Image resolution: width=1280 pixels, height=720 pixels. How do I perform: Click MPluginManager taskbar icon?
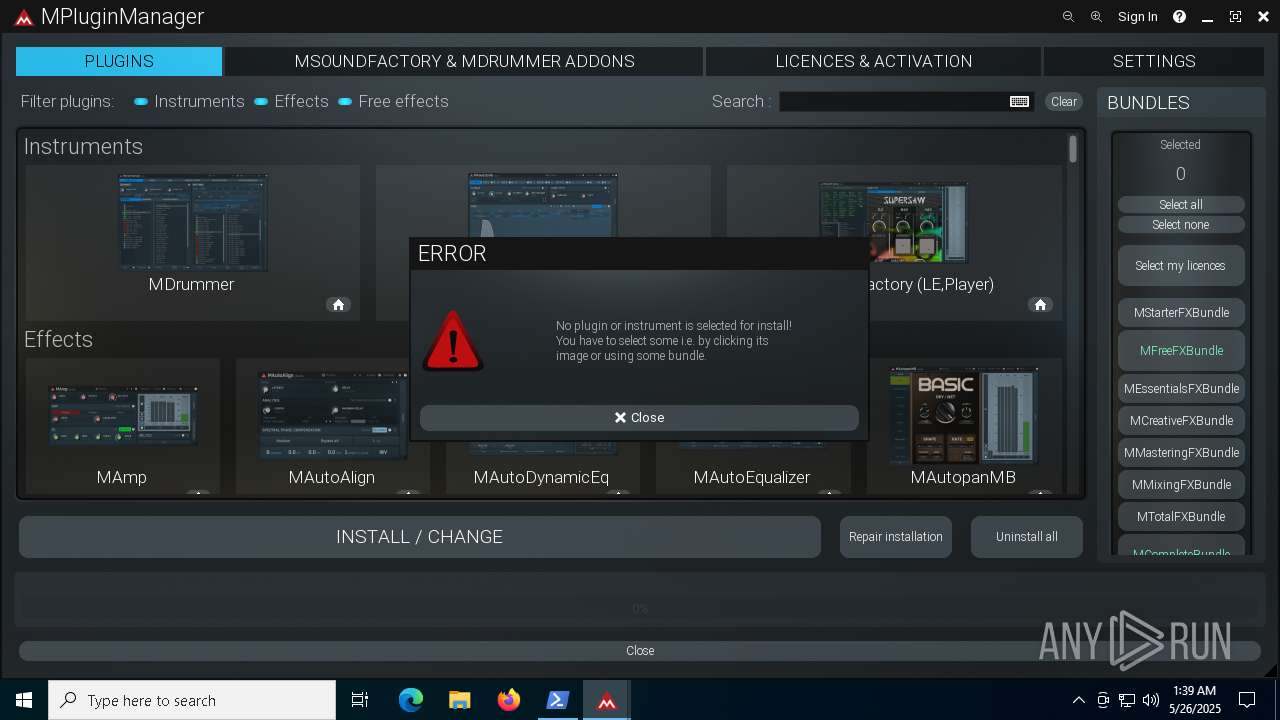point(607,700)
